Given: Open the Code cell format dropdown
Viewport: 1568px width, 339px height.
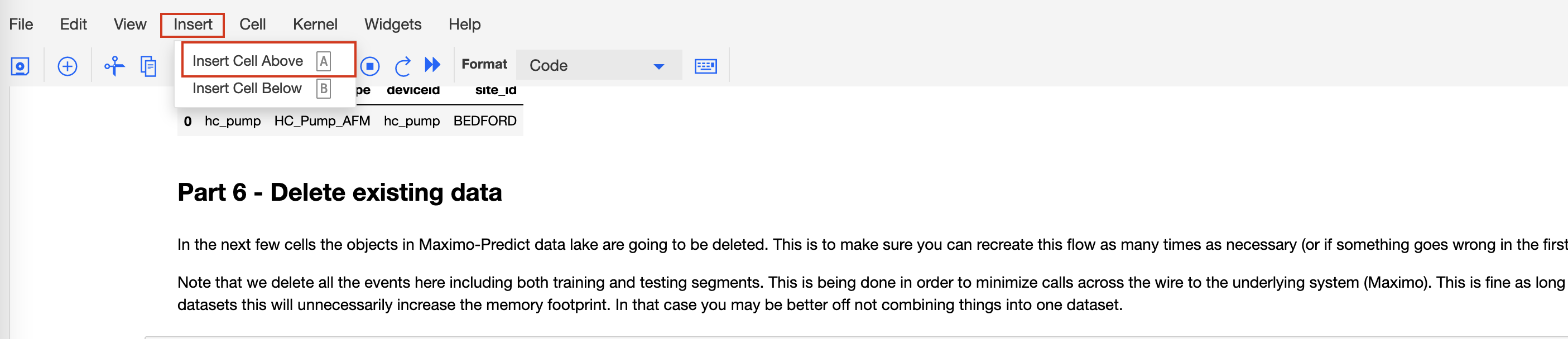Looking at the screenshot, I should (598, 65).
